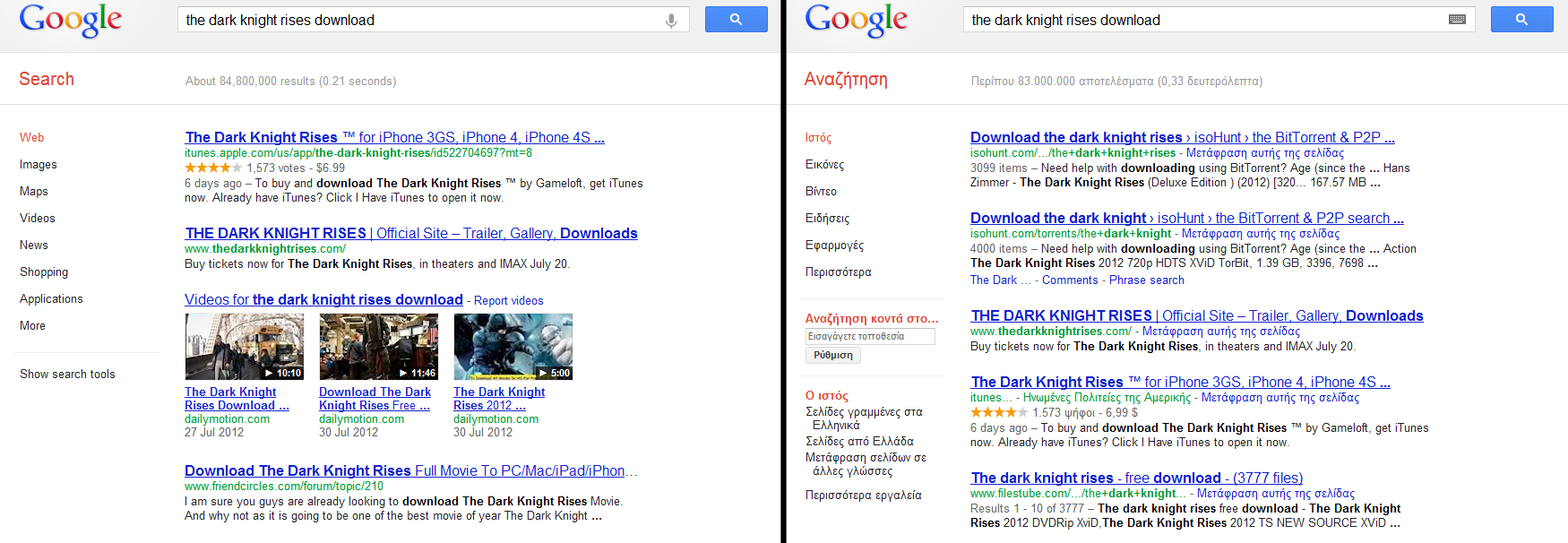Activate voice search microphone icon
Viewport: 1568px width, 543px height.
pyautogui.click(x=671, y=21)
